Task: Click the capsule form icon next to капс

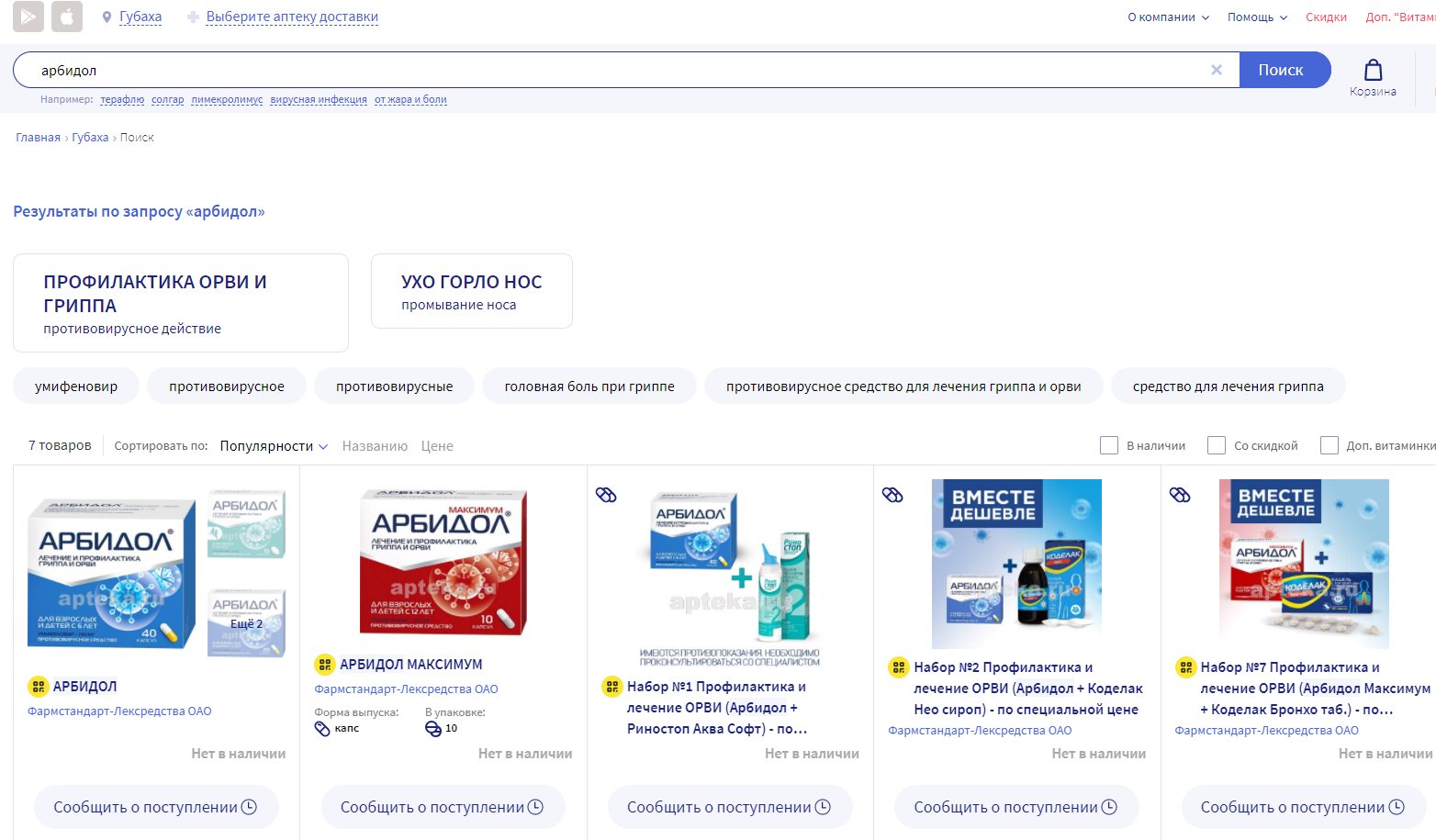Action: [322, 729]
